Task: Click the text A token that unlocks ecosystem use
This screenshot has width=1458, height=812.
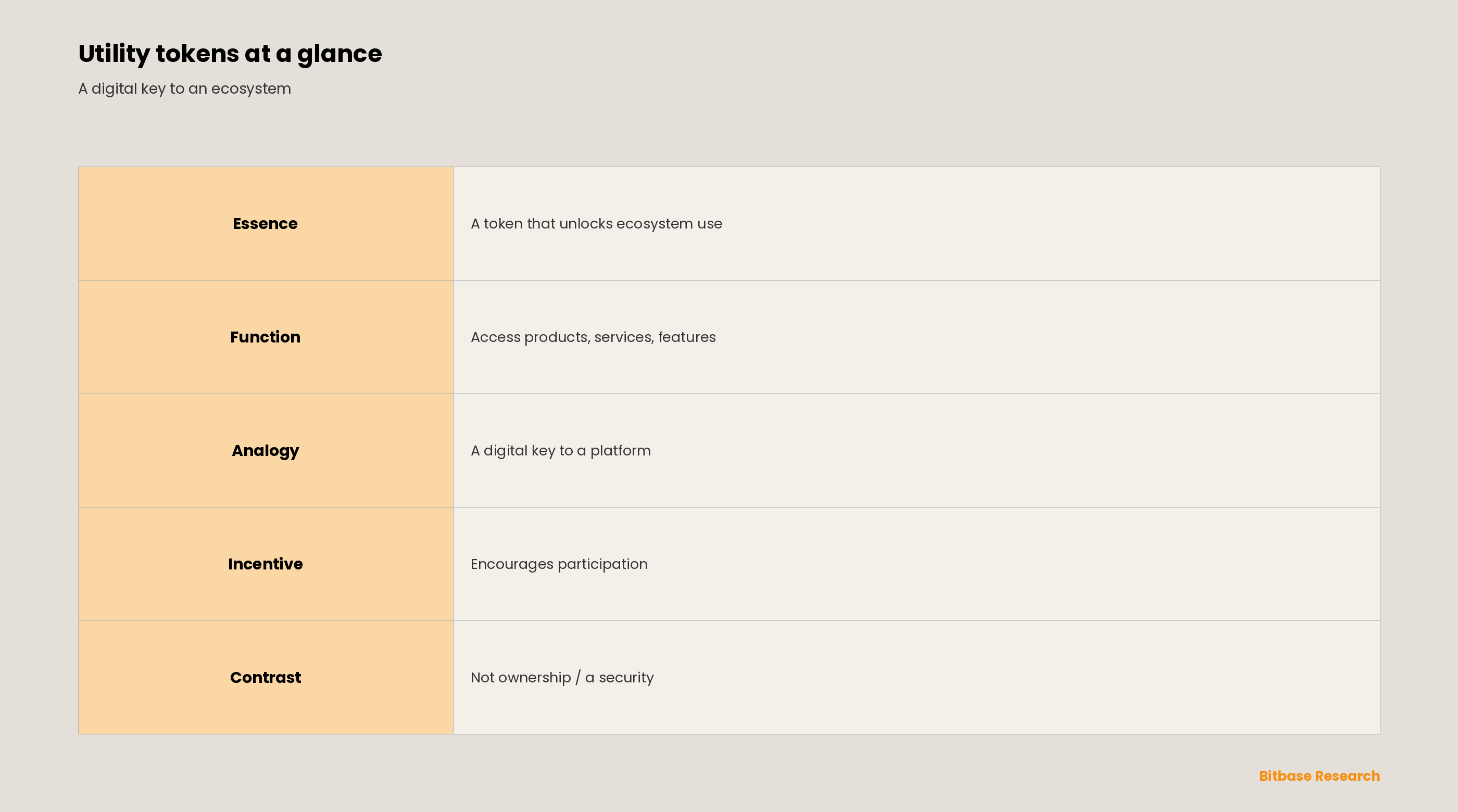Action: pos(597,224)
